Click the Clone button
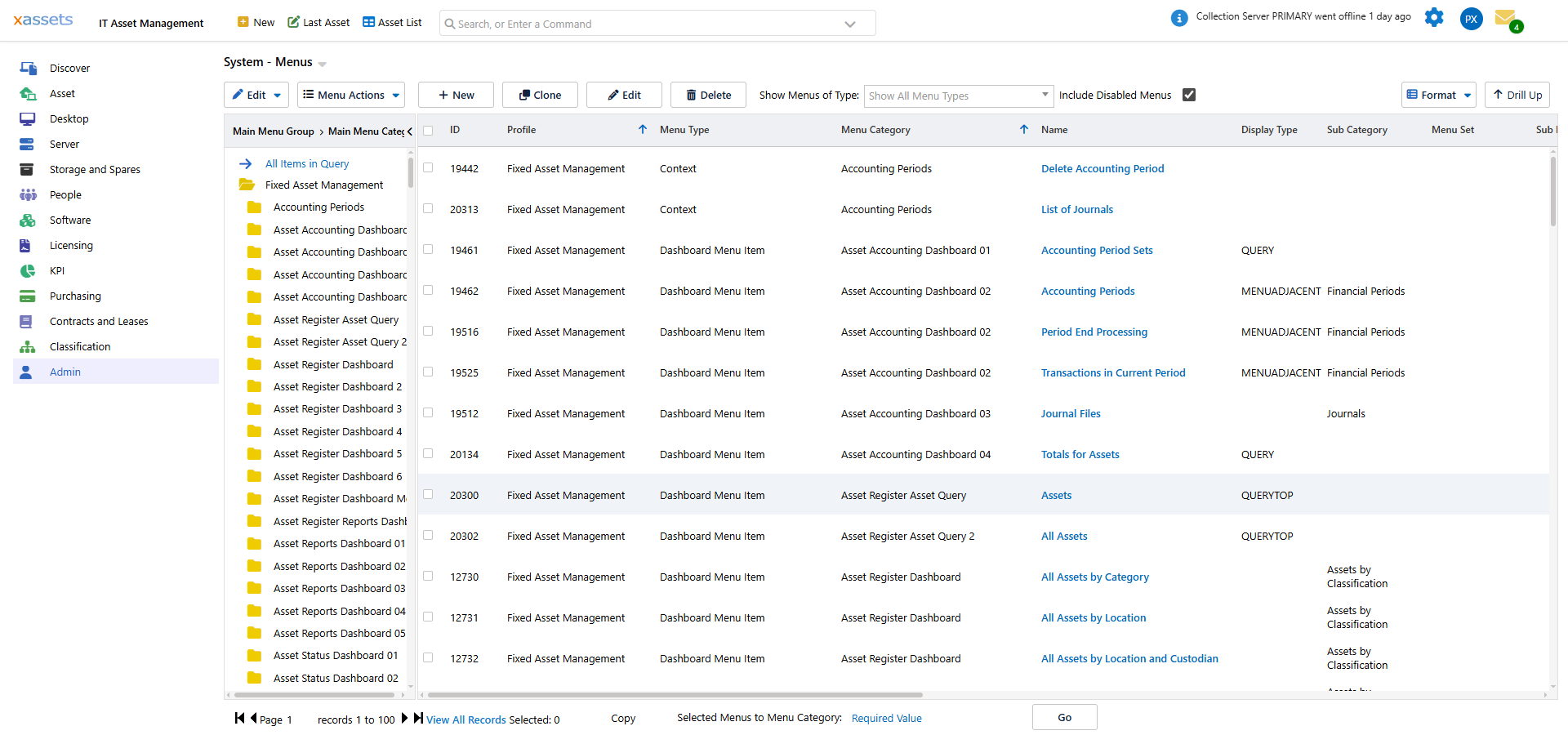The width and height of the screenshot is (1568, 744). (540, 95)
